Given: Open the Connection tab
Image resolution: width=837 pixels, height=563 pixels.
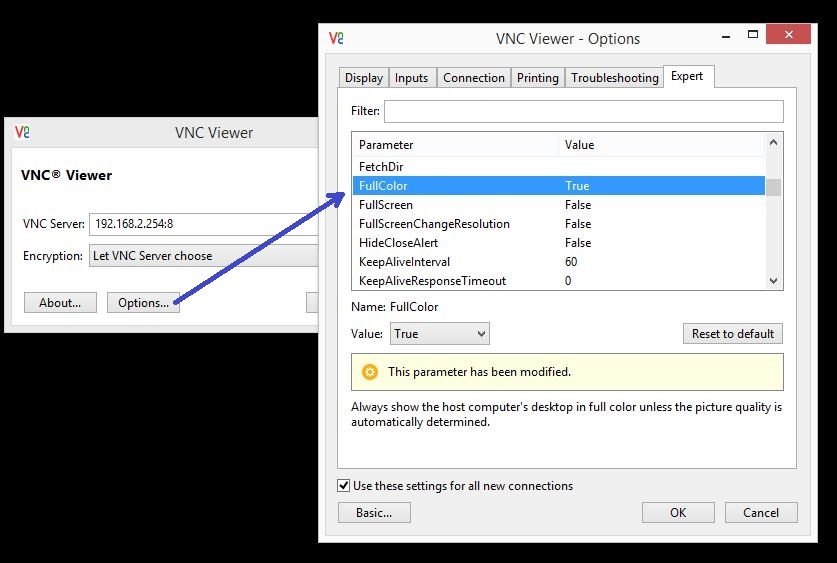Looking at the screenshot, I should 474,78.
